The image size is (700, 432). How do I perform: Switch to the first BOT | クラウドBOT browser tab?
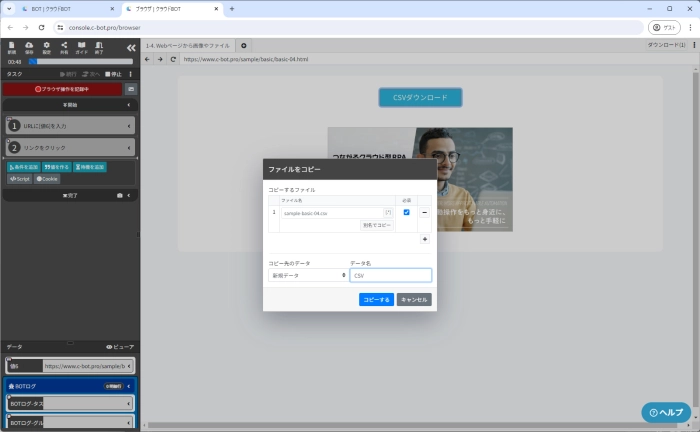click(55, 9)
